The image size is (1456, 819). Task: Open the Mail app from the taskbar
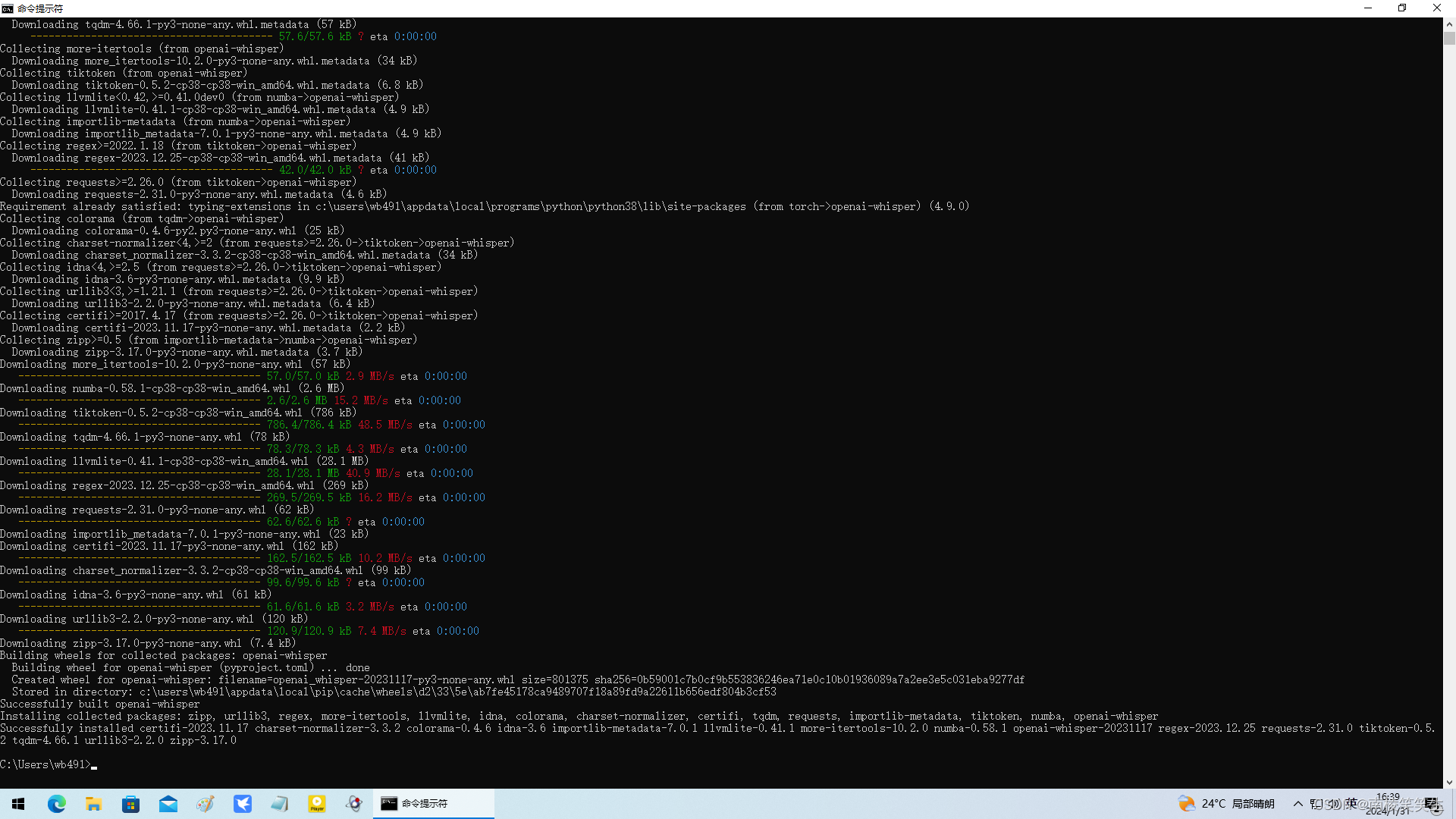168,804
